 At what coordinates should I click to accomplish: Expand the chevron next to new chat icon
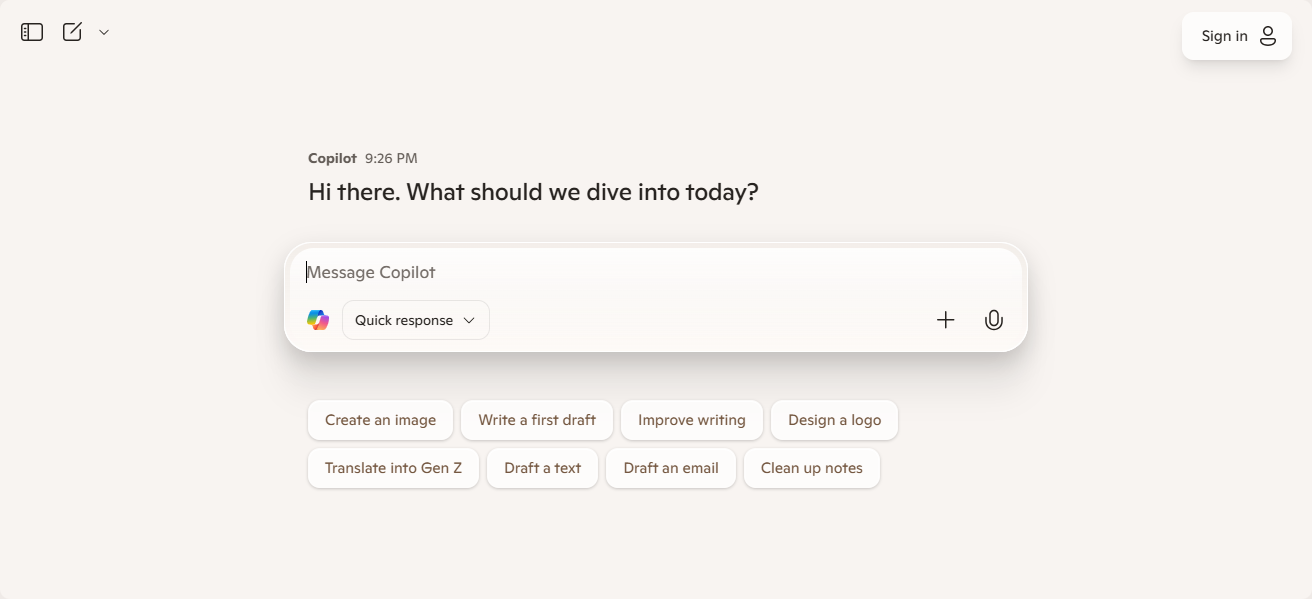104,32
